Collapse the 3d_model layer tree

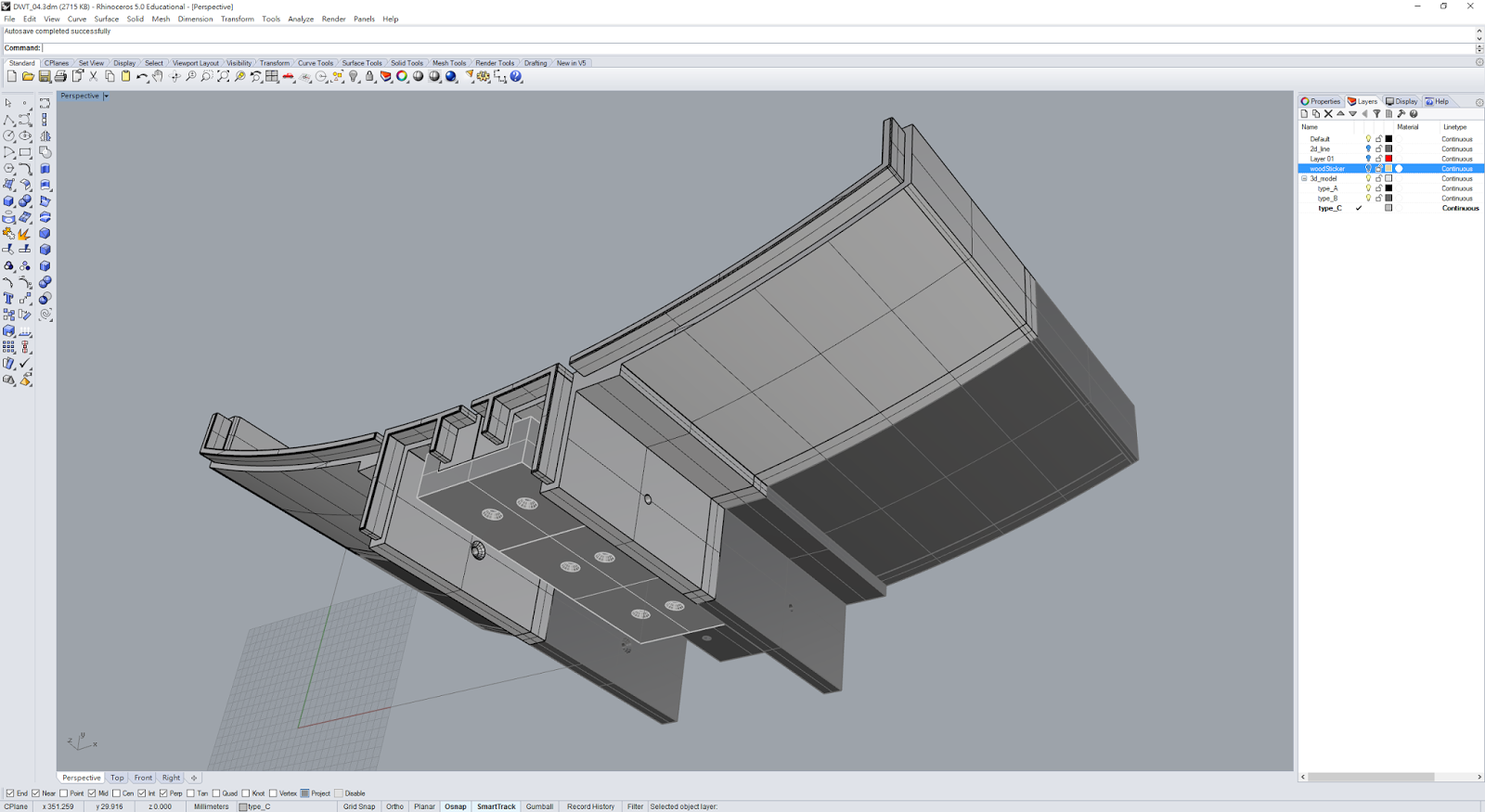click(1304, 178)
